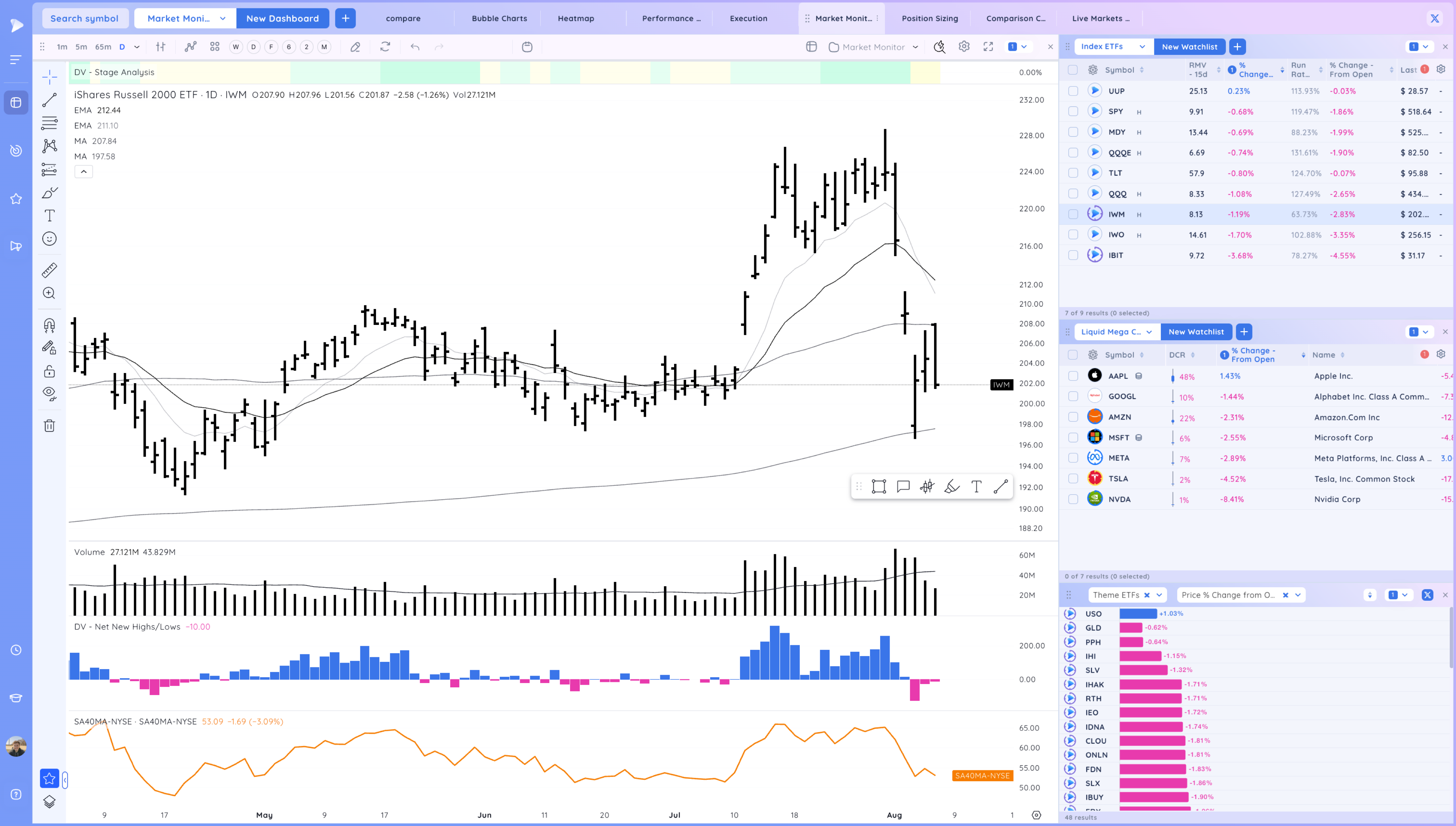
Task: Click the New Dashboard button
Action: (x=282, y=18)
